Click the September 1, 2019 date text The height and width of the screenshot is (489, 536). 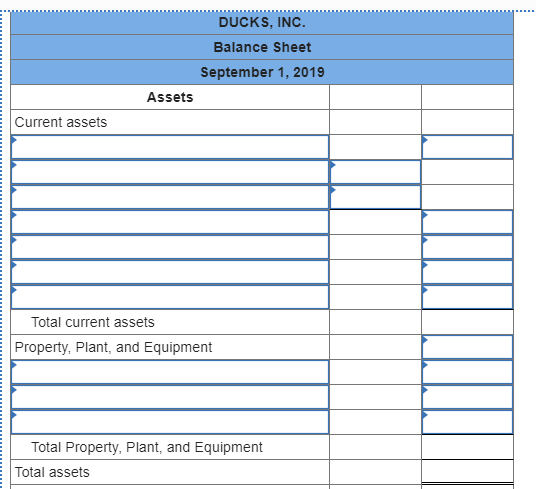point(262,72)
